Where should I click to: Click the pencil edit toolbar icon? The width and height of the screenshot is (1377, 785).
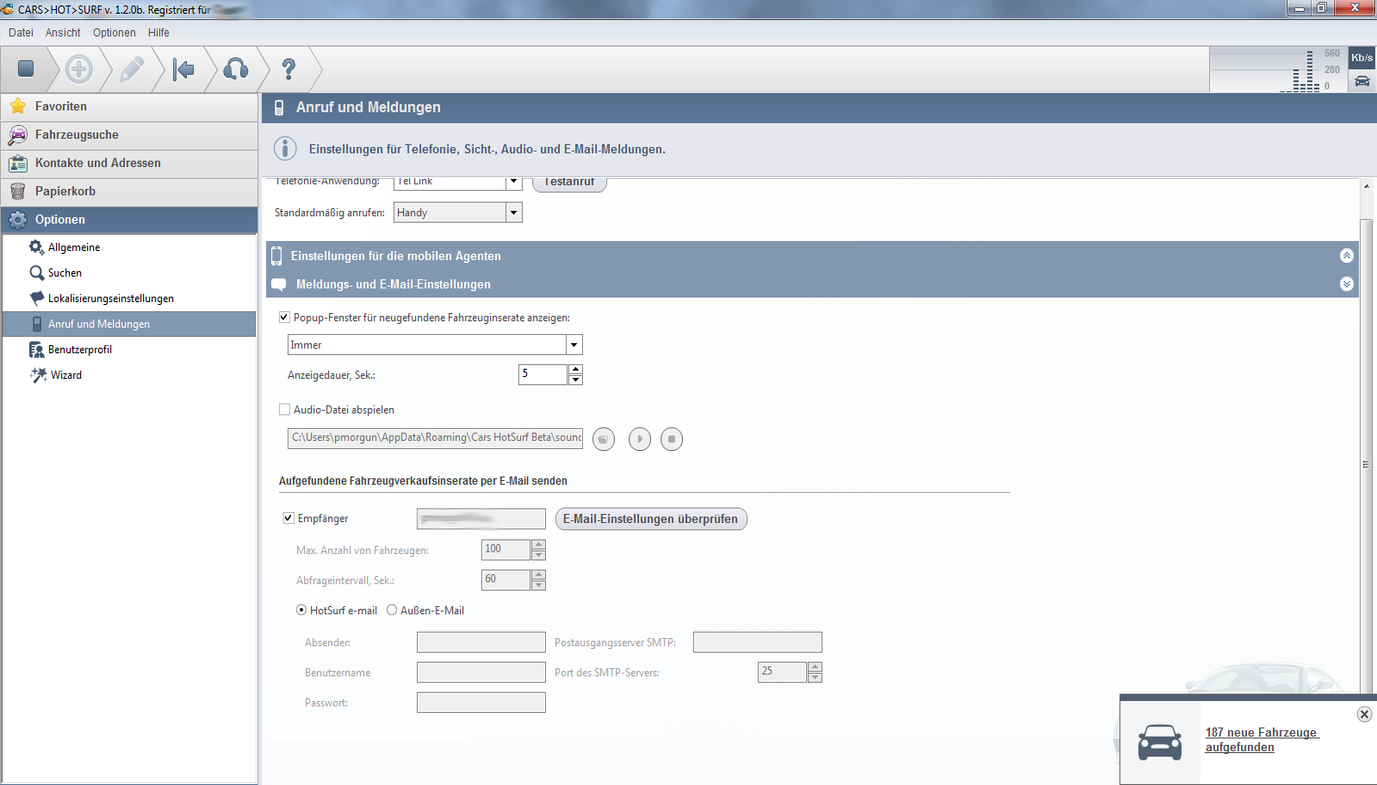point(131,69)
